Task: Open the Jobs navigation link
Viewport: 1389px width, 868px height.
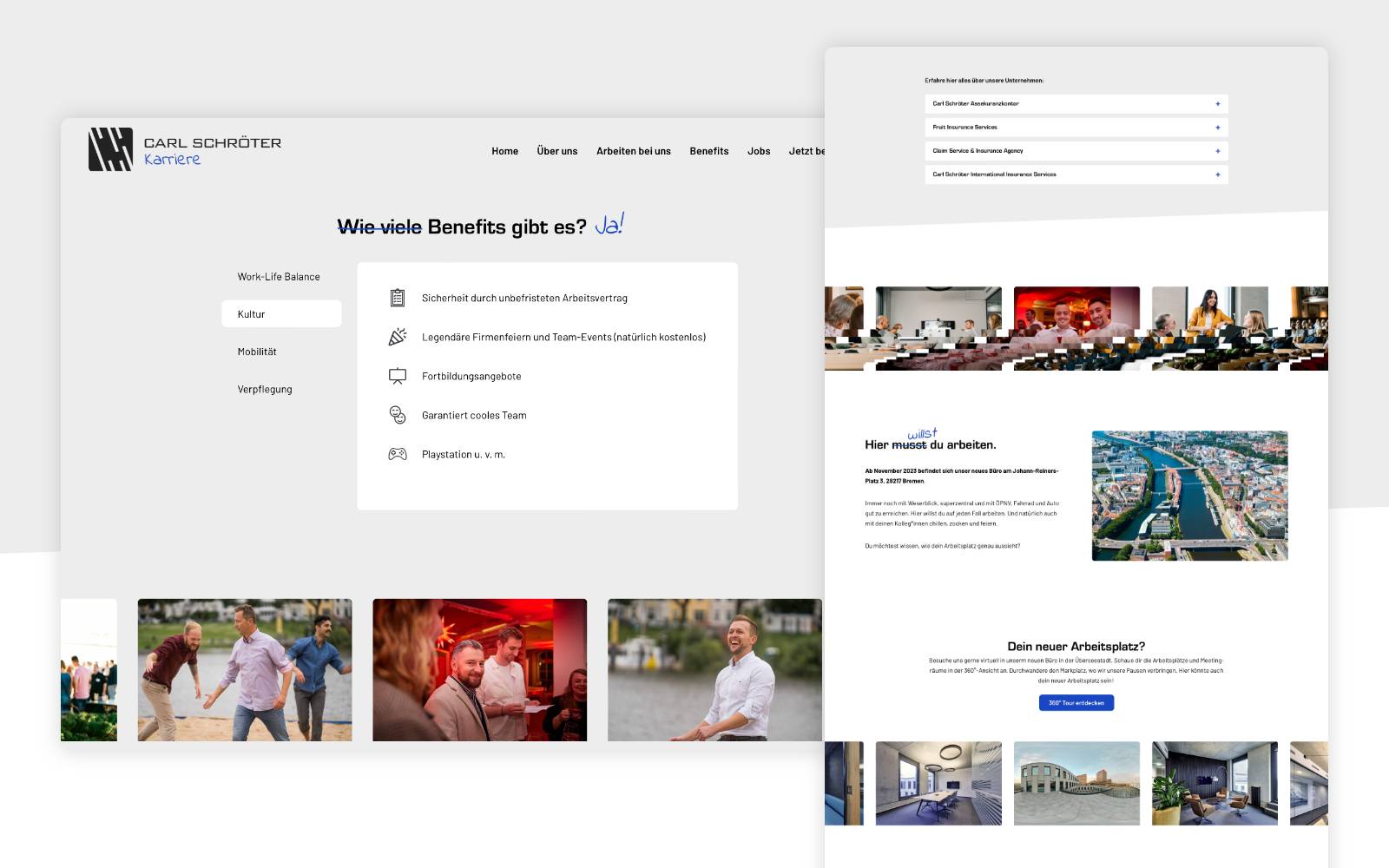Action: click(x=758, y=151)
